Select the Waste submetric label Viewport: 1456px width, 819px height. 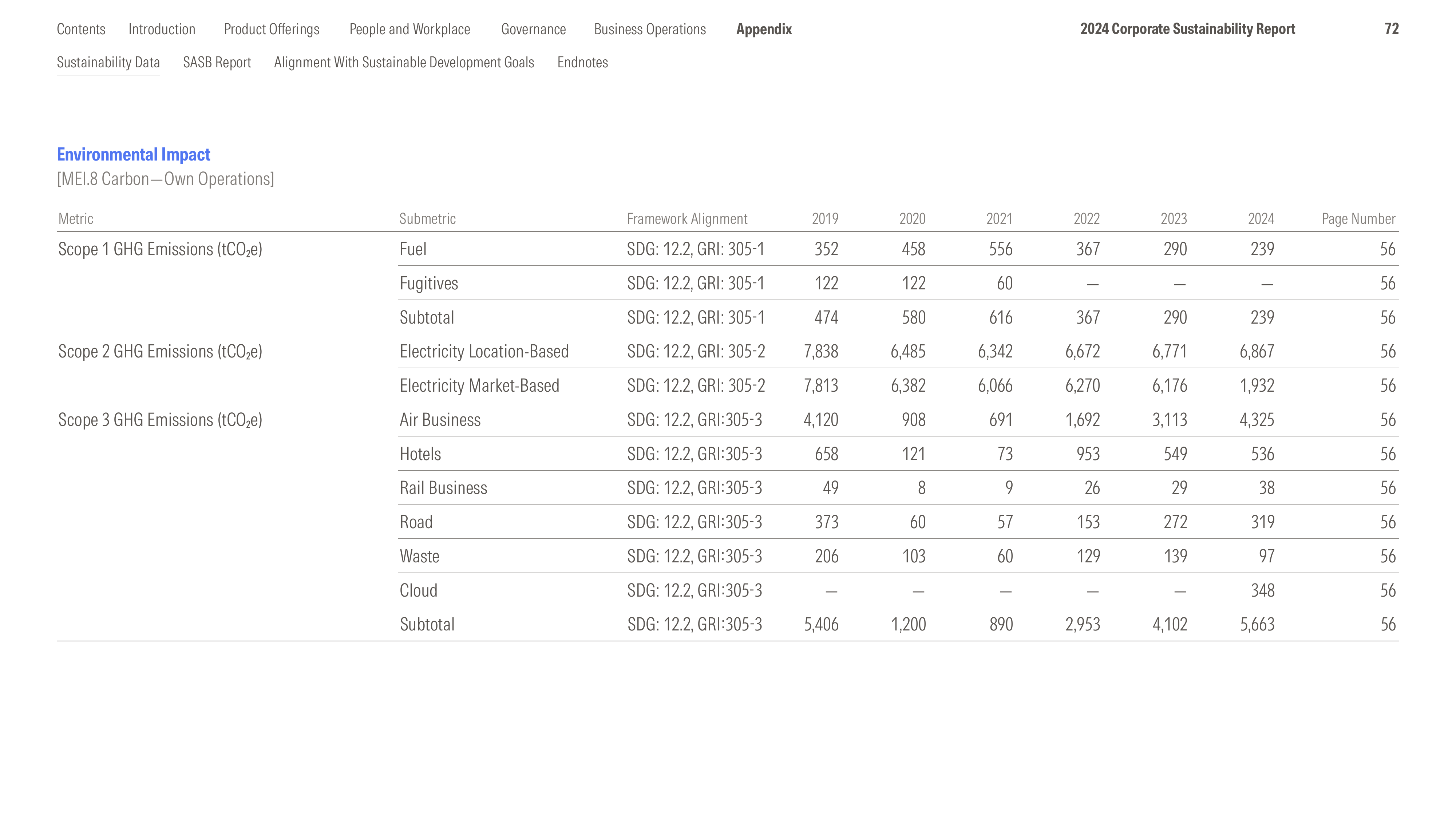(419, 556)
